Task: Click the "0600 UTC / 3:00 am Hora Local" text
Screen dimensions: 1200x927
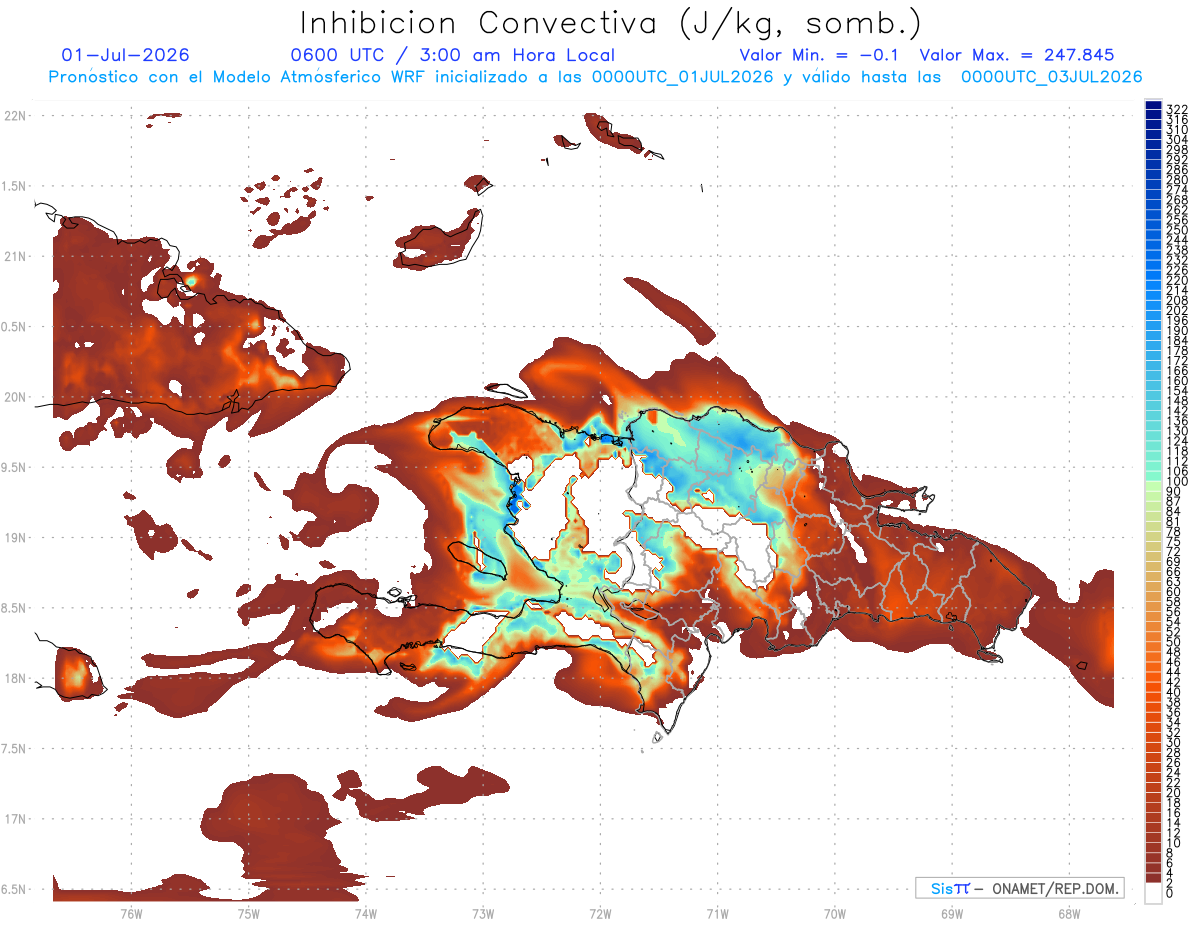Action: [x=453, y=56]
